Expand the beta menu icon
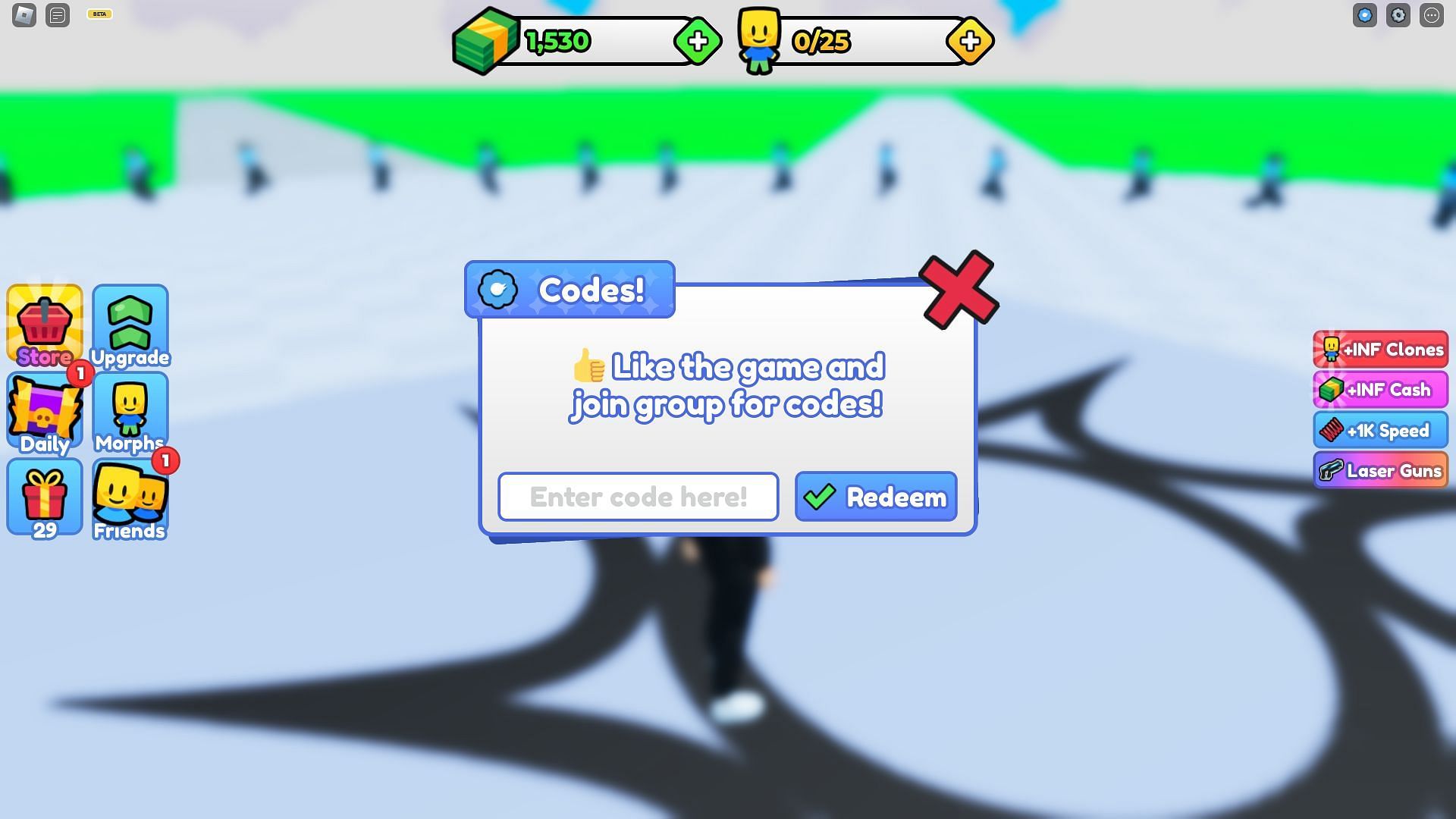Image resolution: width=1456 pixels, height=819 pixels. (x=99, y=13)
